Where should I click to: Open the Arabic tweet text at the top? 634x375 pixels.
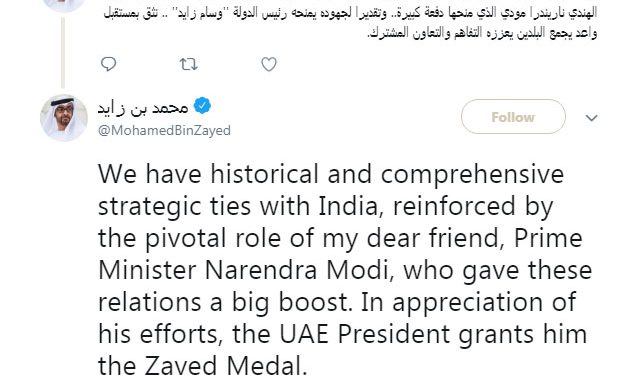350,22
